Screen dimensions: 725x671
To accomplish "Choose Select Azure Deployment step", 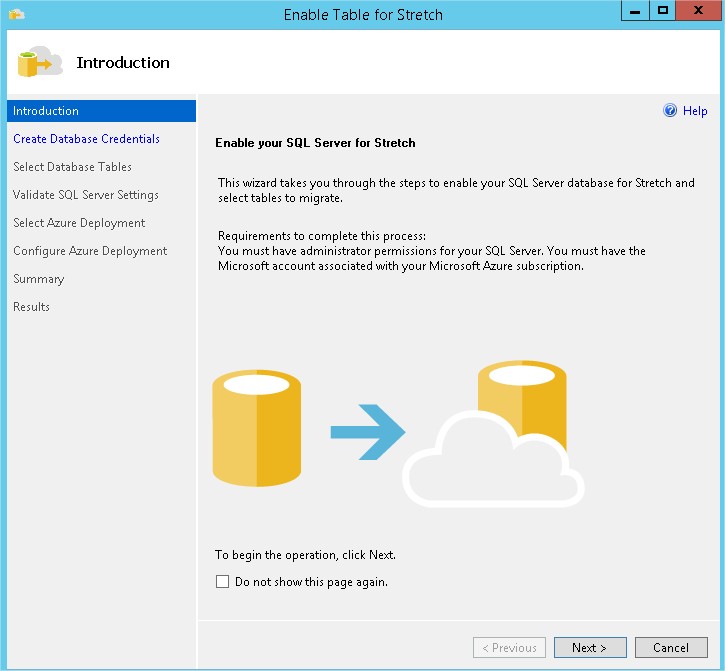I will 79,223.
